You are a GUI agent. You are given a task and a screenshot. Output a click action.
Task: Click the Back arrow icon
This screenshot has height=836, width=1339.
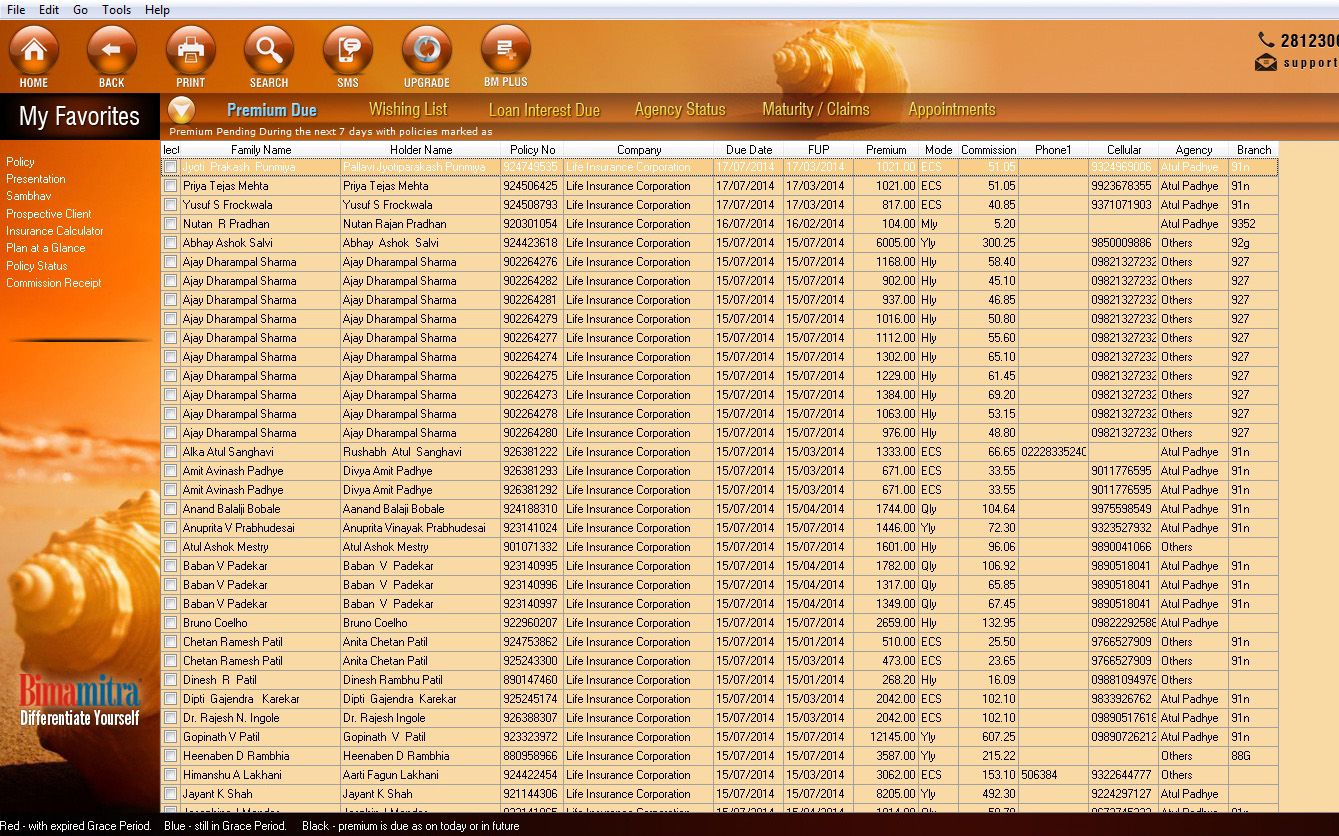point(112,50)
